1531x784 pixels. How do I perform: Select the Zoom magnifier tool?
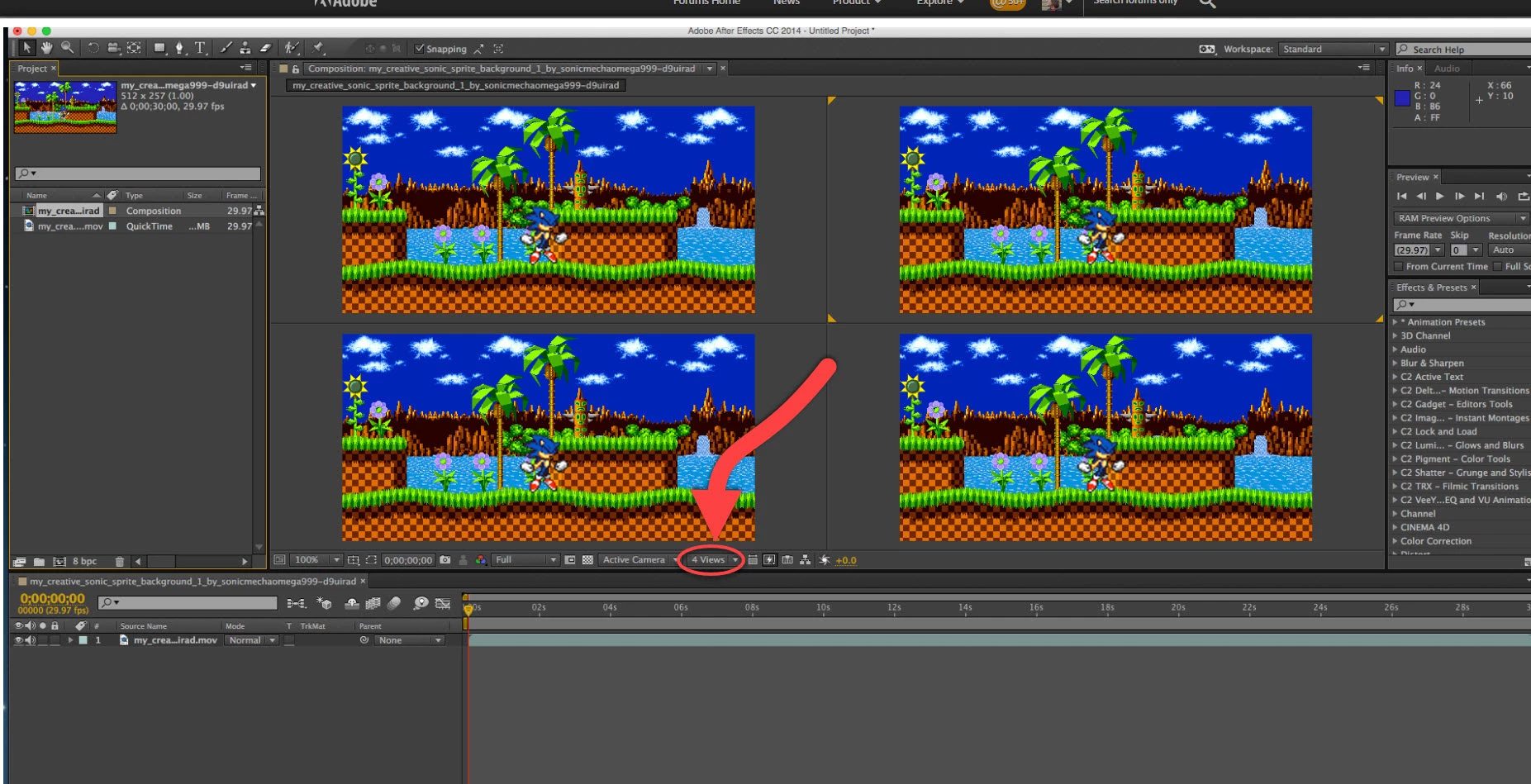pos(67,48)
